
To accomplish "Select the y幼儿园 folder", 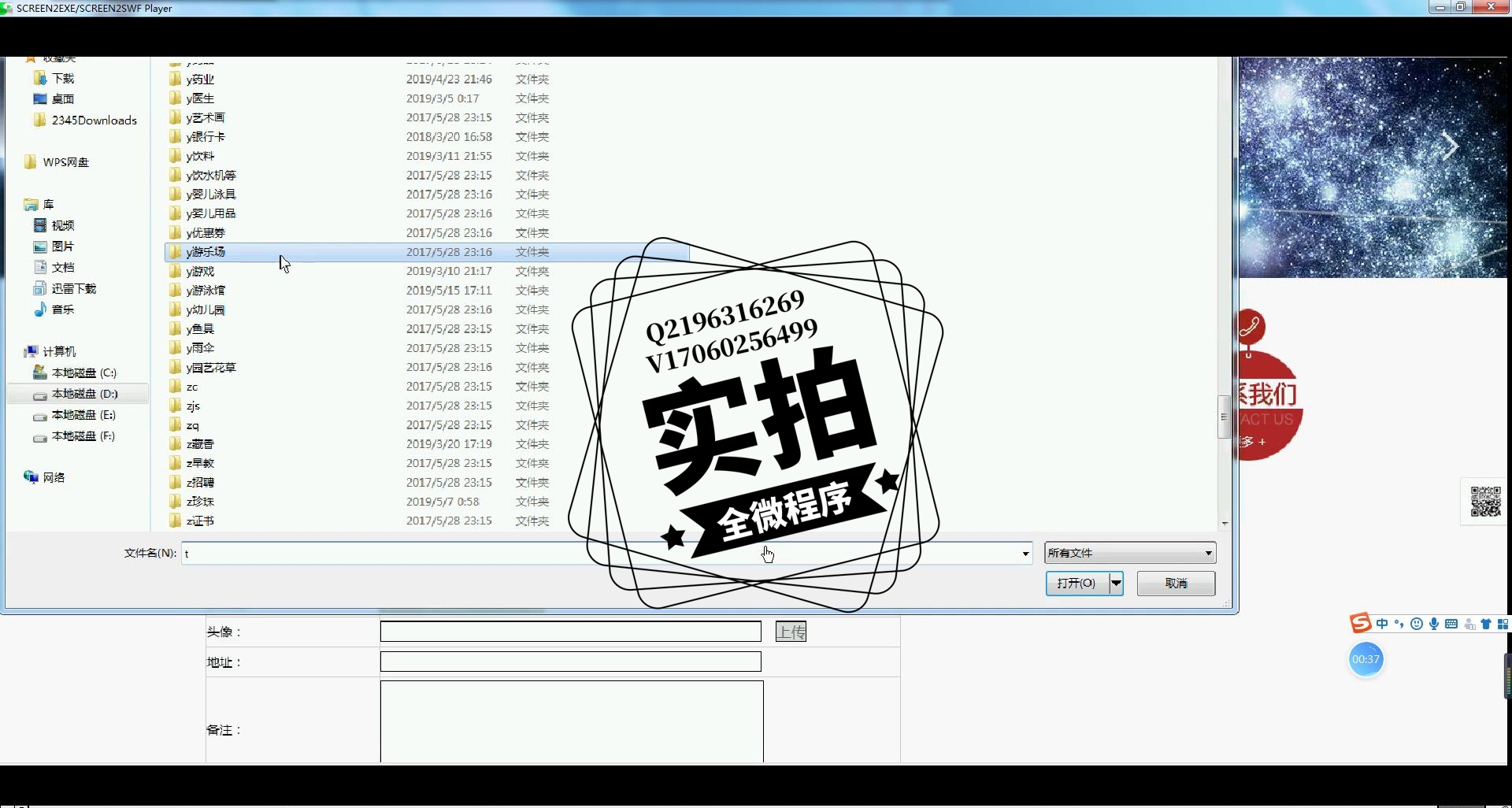I will point(205,309).
